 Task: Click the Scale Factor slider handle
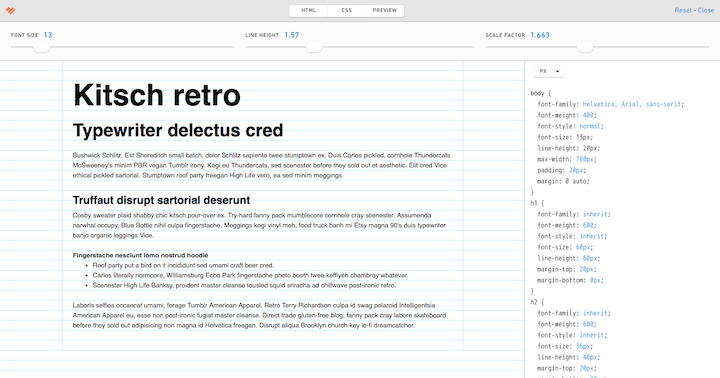(x=585, y=47)
